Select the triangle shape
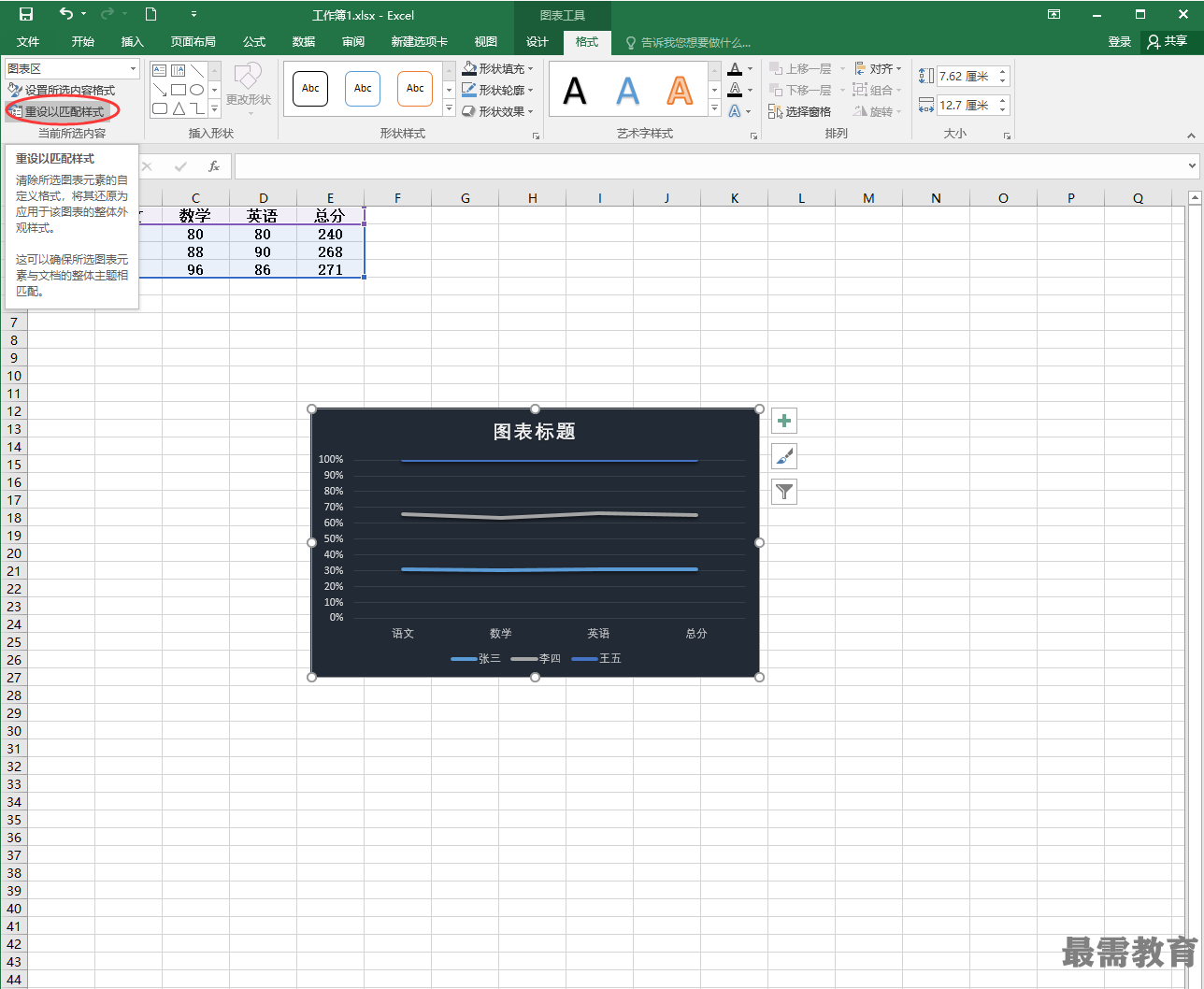 coord(178,109)
